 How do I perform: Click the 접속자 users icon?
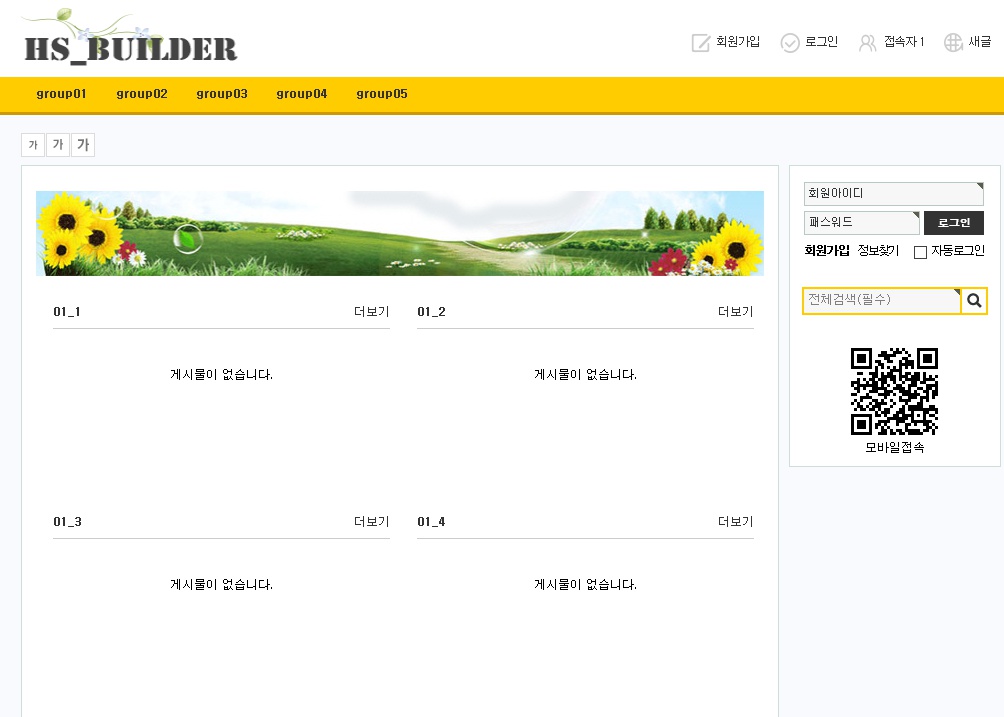coord(867,42)
